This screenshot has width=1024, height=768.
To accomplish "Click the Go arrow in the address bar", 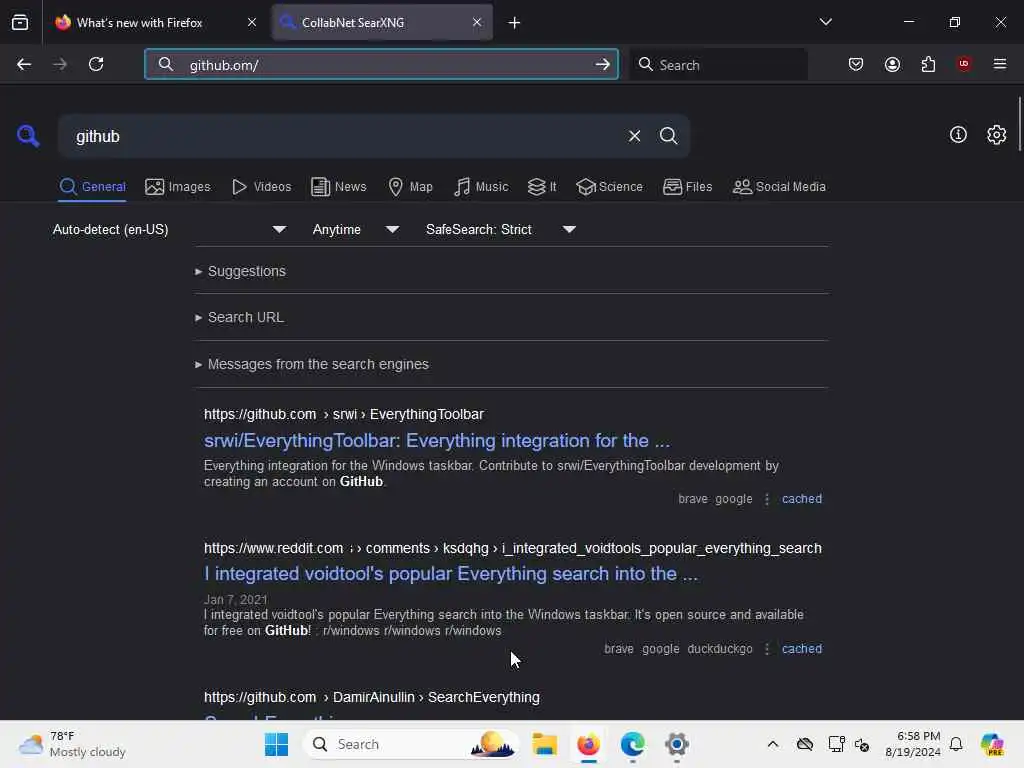I will point(602,64).
